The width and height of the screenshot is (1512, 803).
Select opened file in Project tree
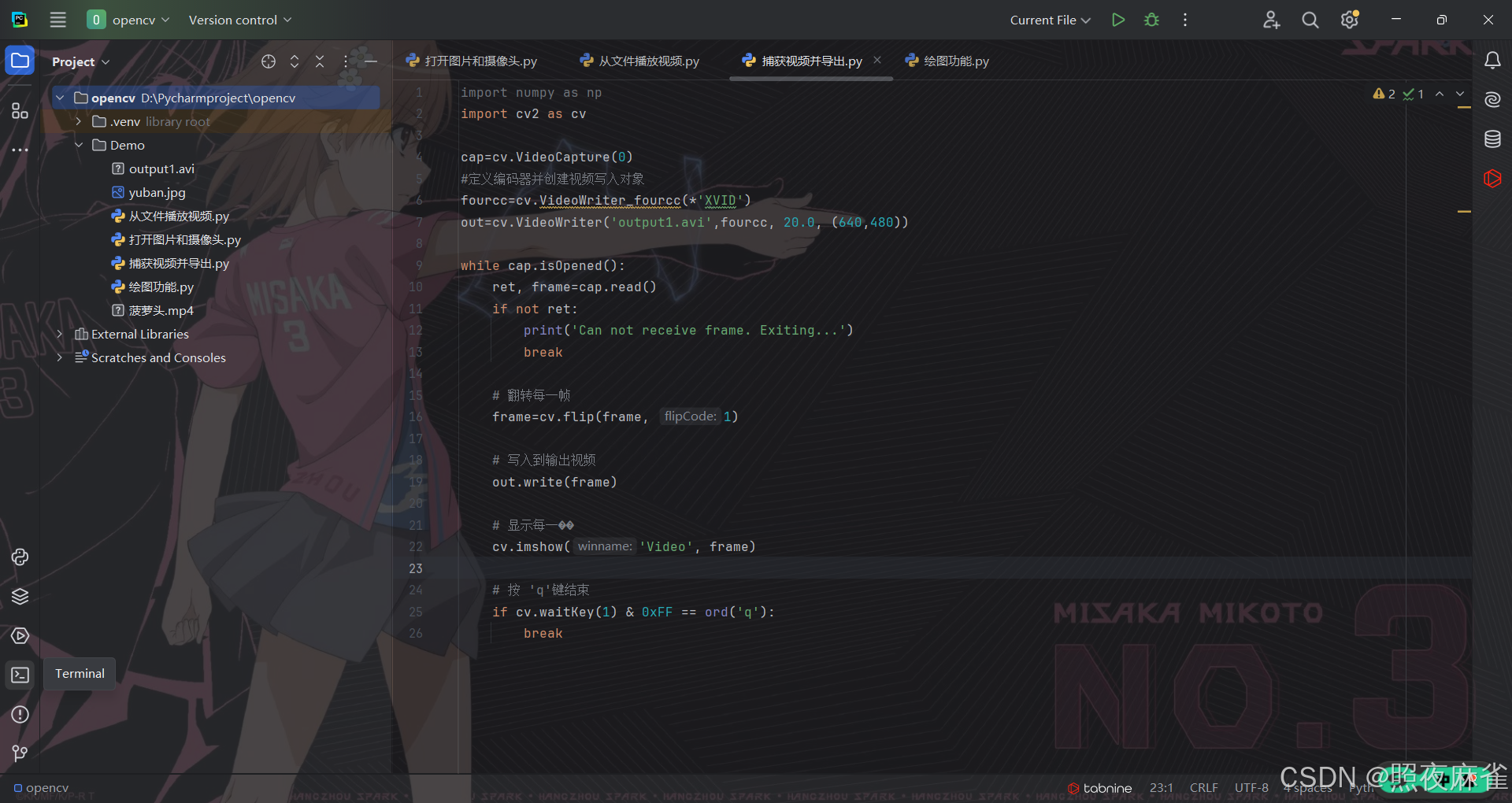[269, 61]
